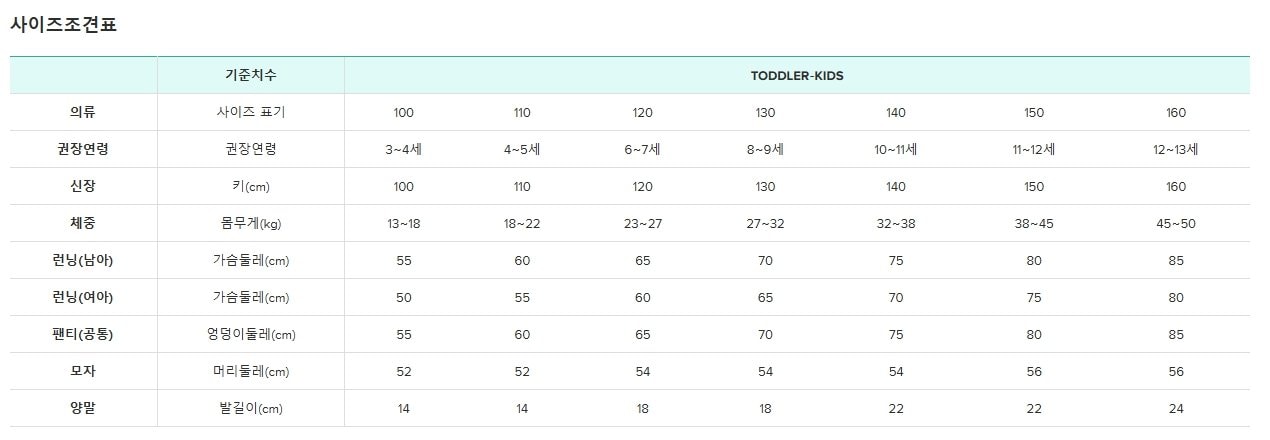This screenshot has width=1270, height=440.
Task: Click the 기준치수 header cell
Action: (251, 76)
